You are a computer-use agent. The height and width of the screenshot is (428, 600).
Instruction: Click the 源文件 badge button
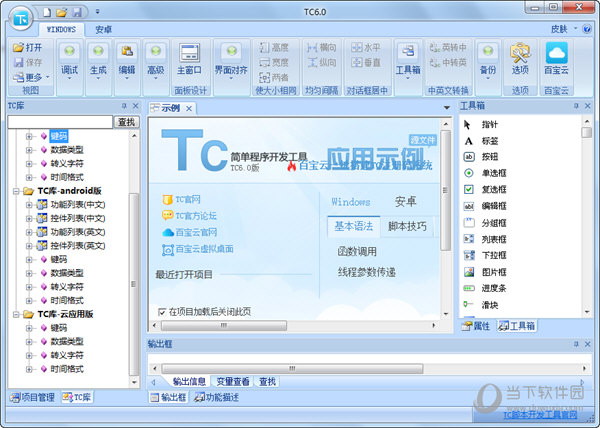coord(422,140)
